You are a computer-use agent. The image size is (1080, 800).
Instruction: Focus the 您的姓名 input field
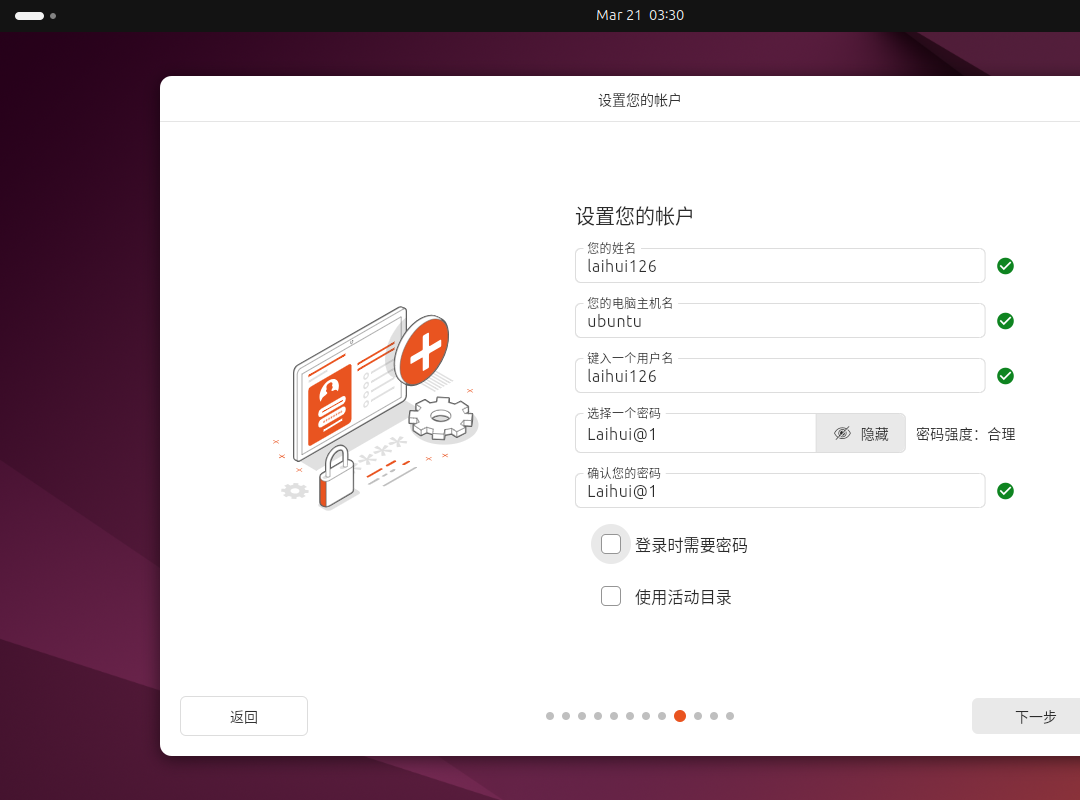coord(780,267)
